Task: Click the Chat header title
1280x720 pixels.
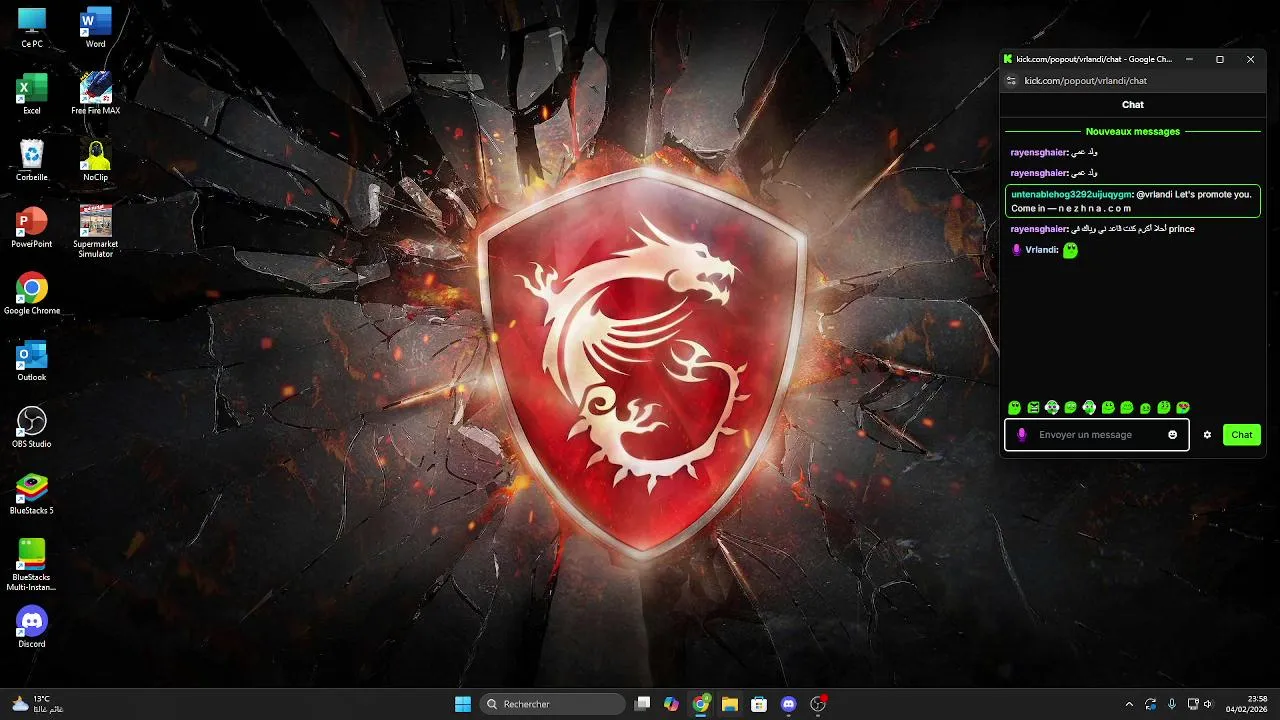Action: [x=1133, y=105]
